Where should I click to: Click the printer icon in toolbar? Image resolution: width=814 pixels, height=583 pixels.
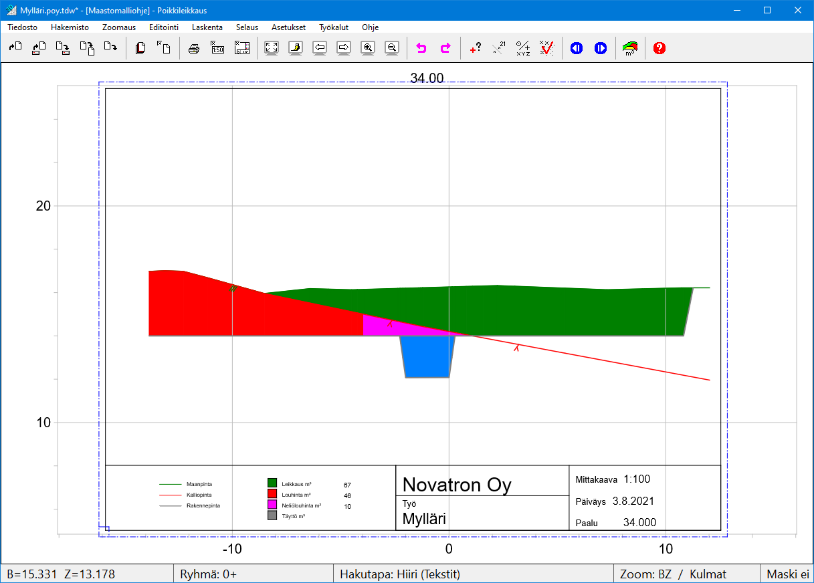tap(195, 48)
